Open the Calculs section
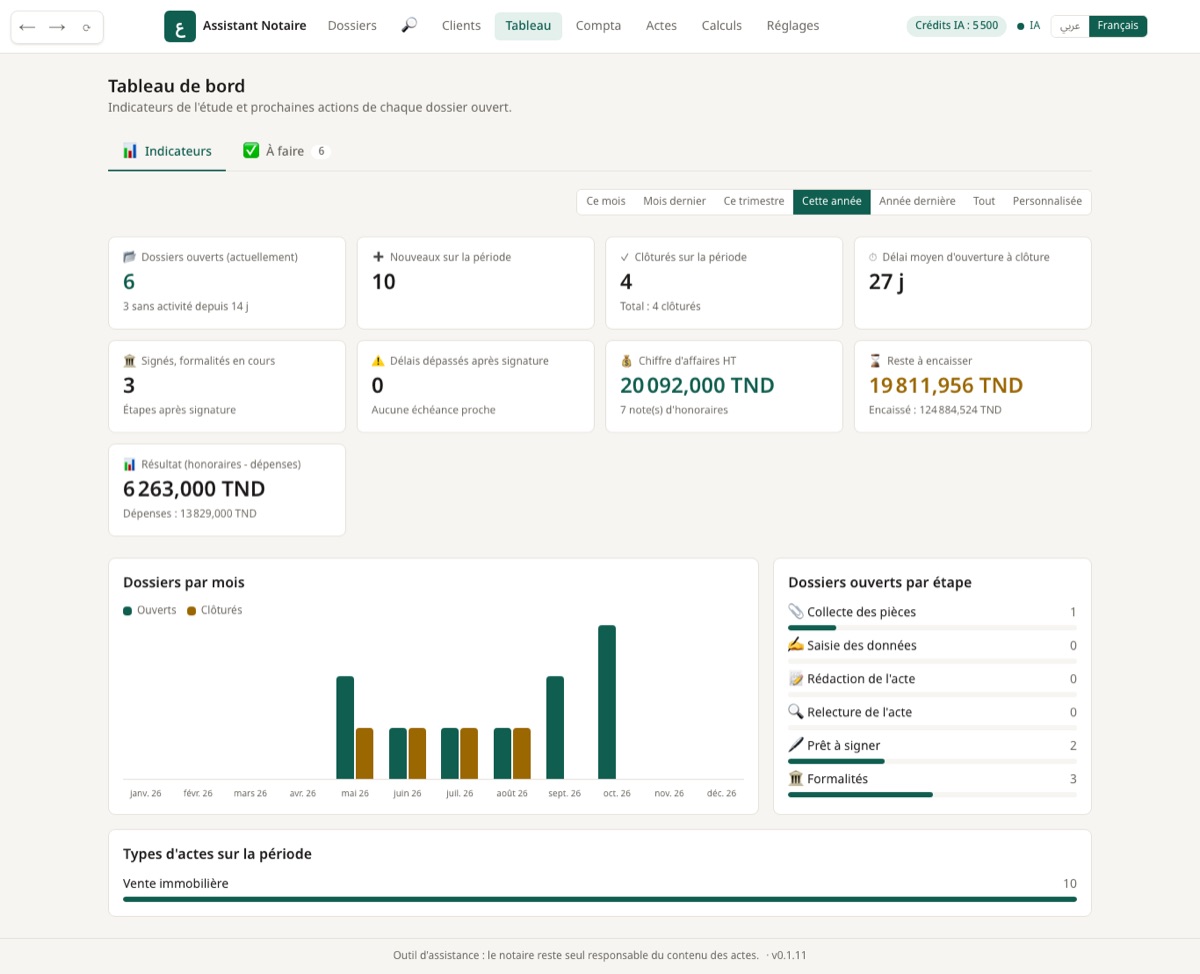 [722, 26]
